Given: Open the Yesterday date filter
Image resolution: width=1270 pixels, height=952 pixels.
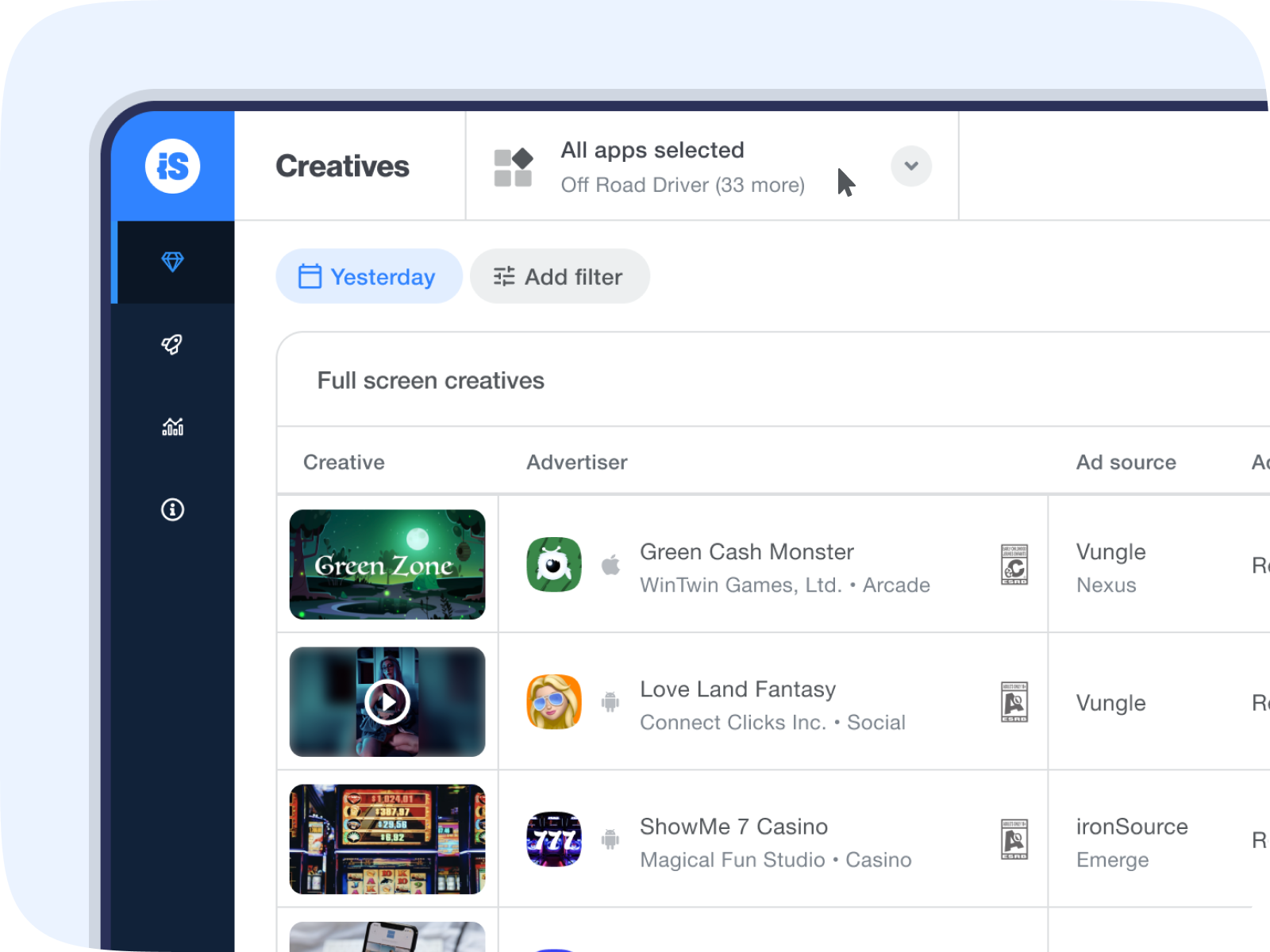Looking at the screenshot, I should (x=369, y=276).
